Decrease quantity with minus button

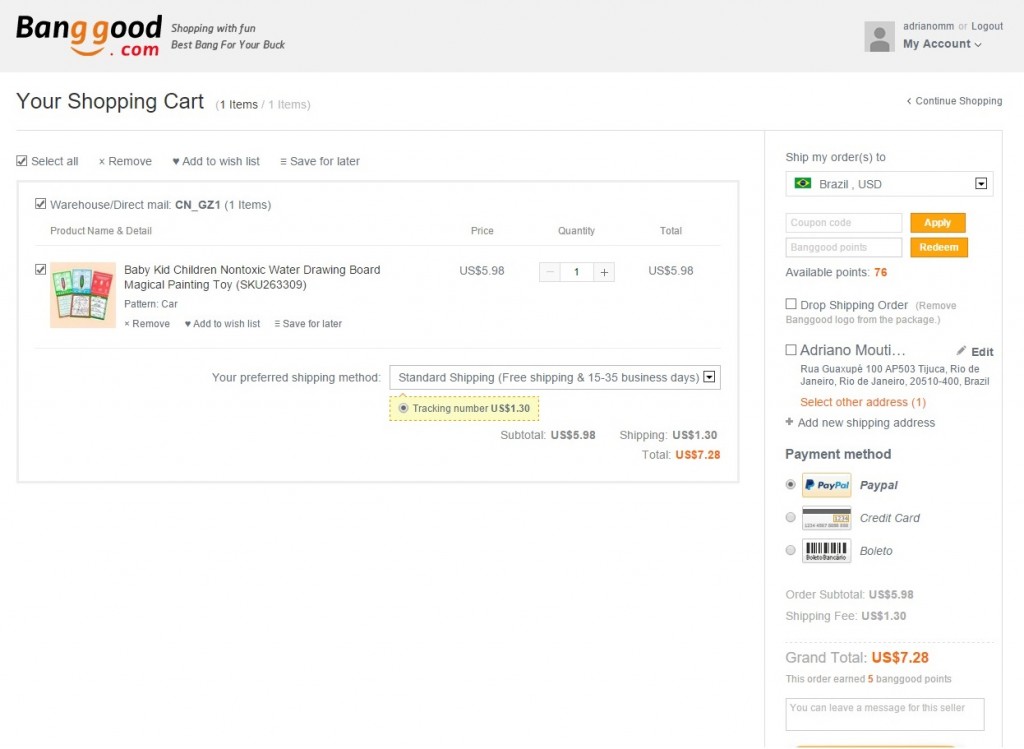click(550, 272)
